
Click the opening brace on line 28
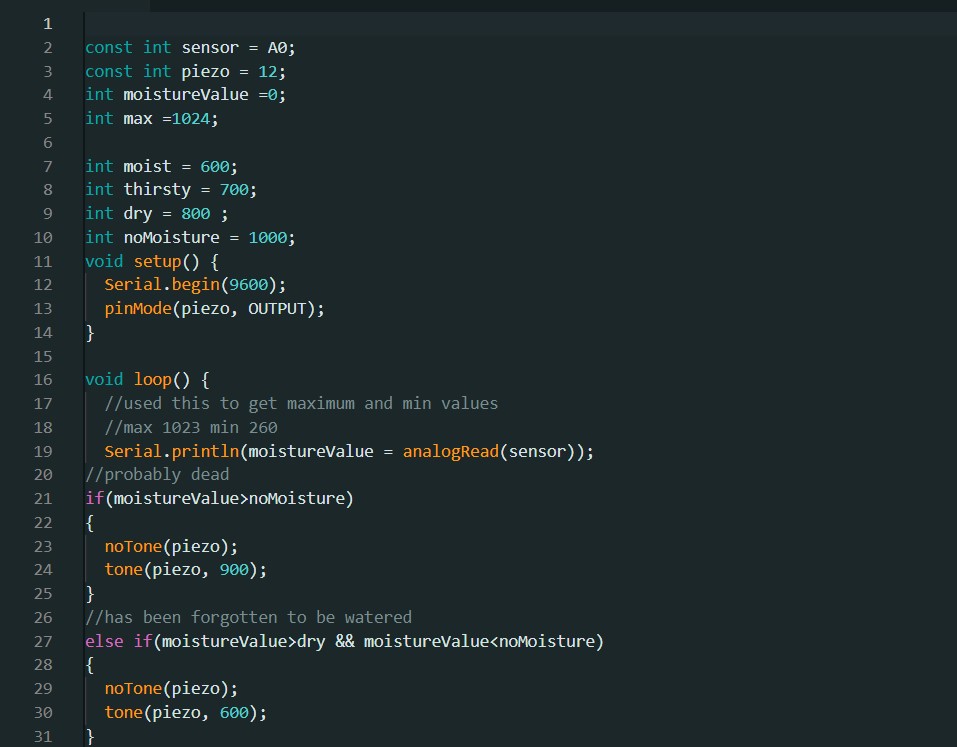90,665
